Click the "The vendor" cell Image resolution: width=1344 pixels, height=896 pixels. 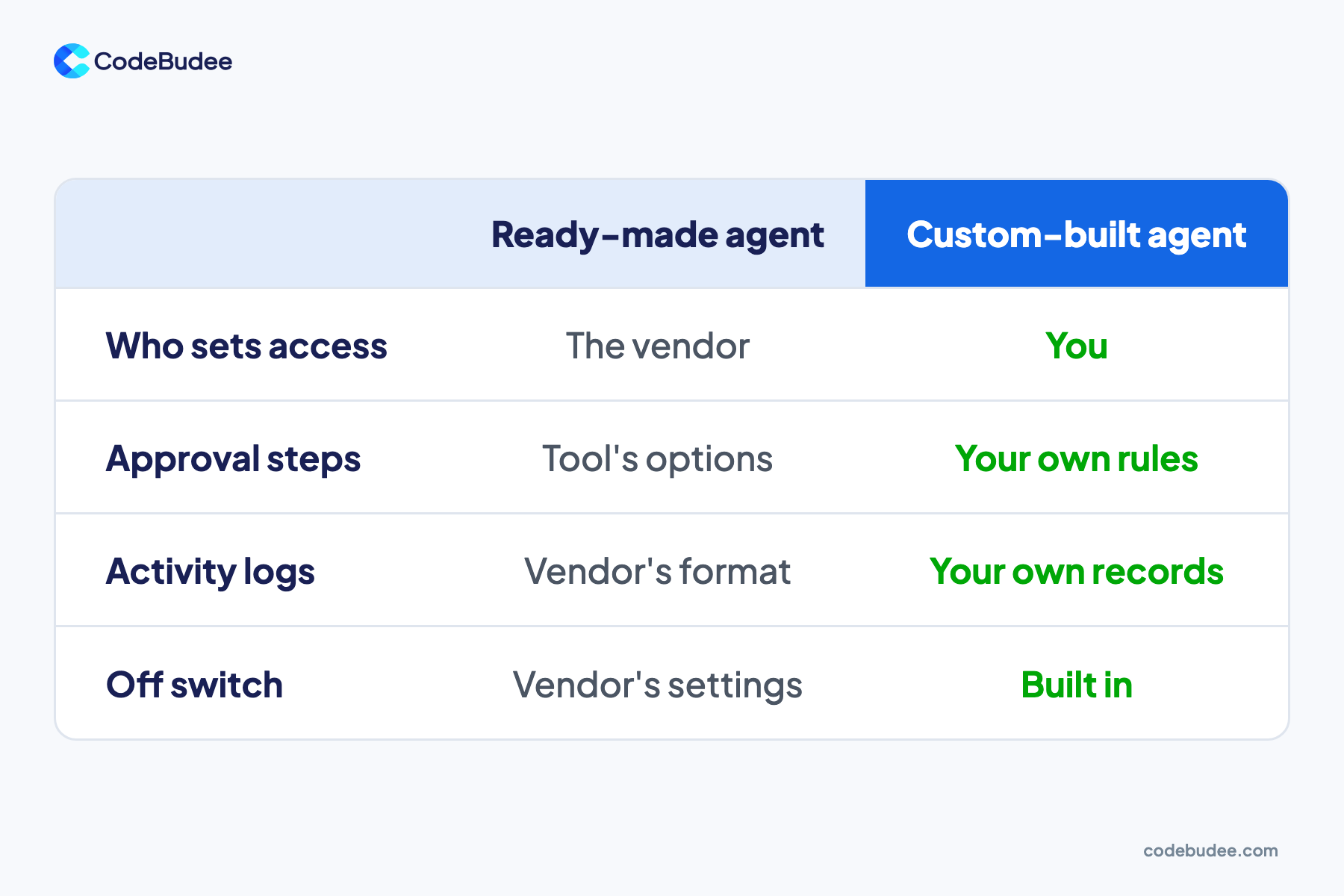[657, 346]
